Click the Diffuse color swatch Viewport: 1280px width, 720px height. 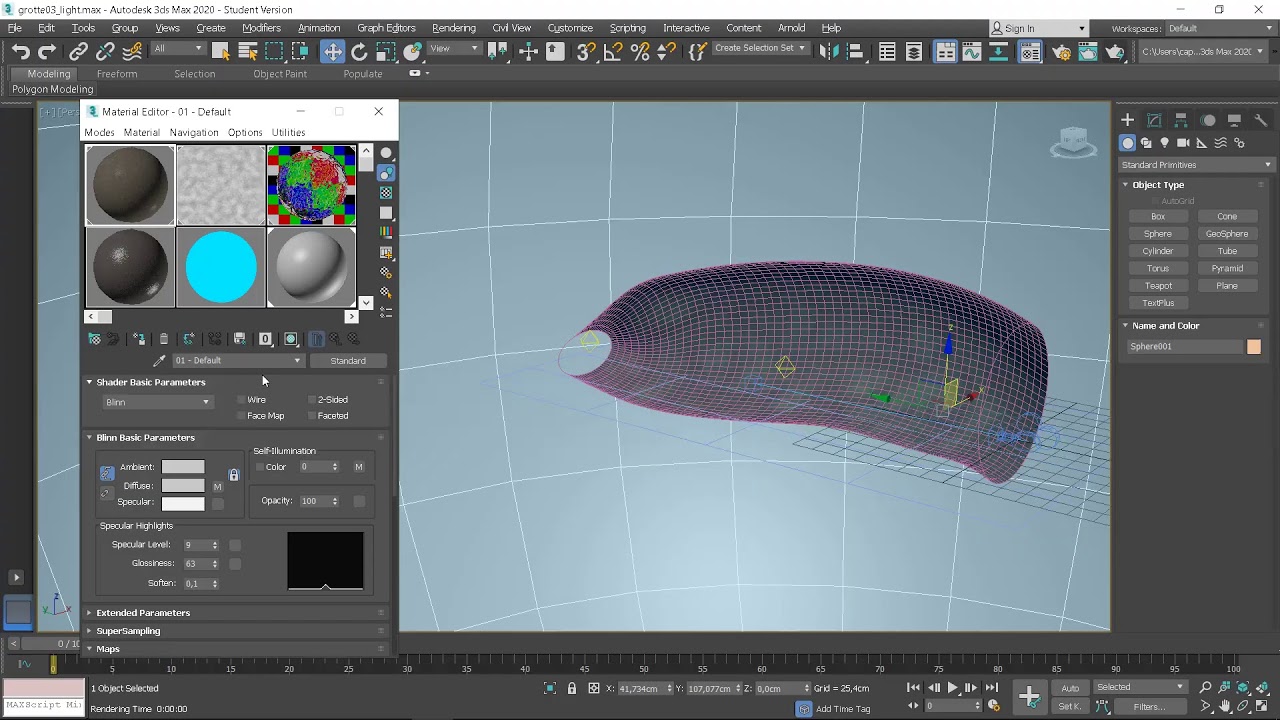pos(183,485)
